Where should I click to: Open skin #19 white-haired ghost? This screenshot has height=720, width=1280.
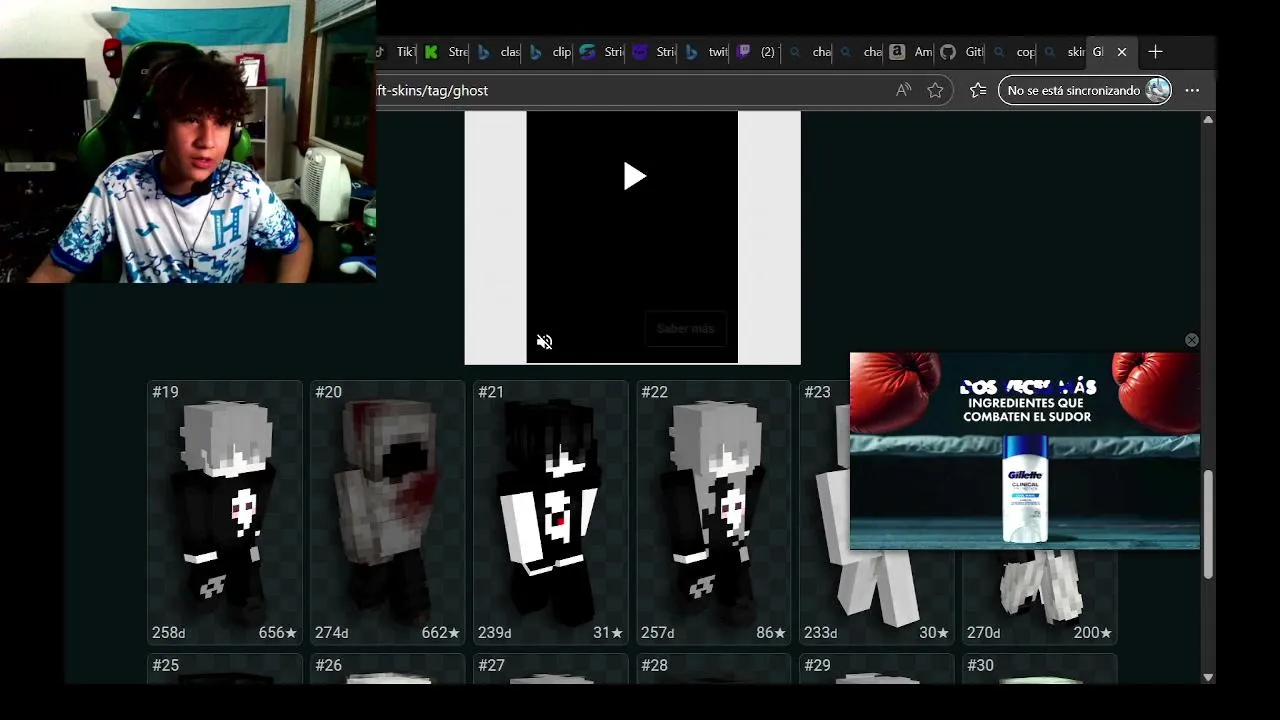(225, 513)
